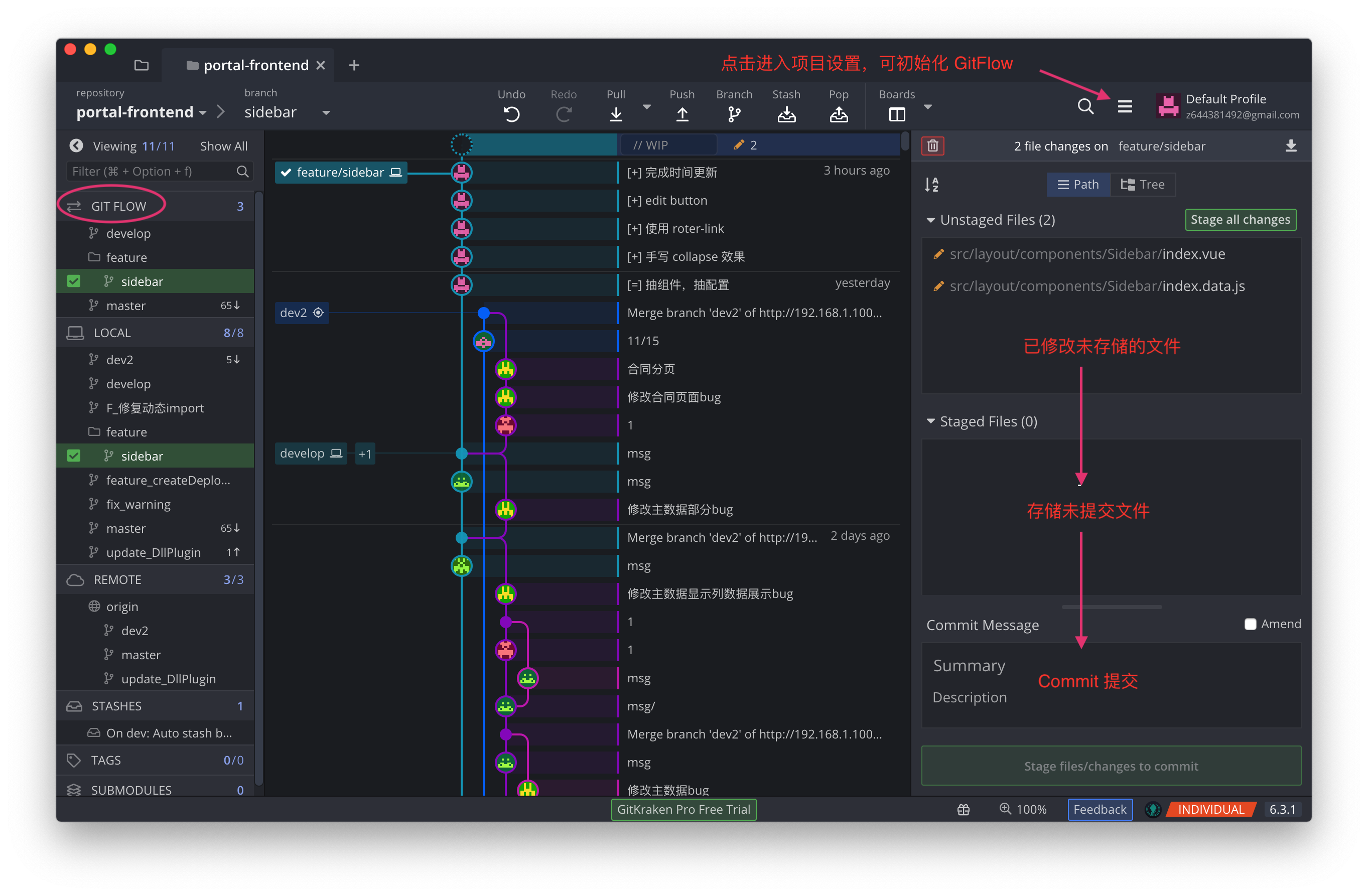
Task: Switch file view to Tree
Action: 1142,185
